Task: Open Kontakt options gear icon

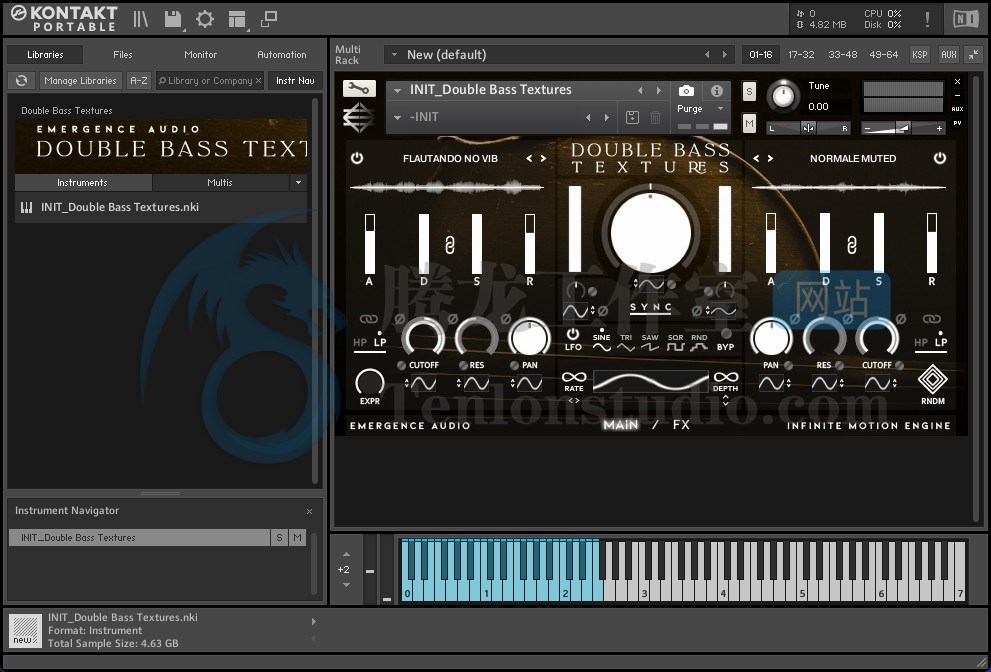Action: pyautogui.click(x=205, y=19)
